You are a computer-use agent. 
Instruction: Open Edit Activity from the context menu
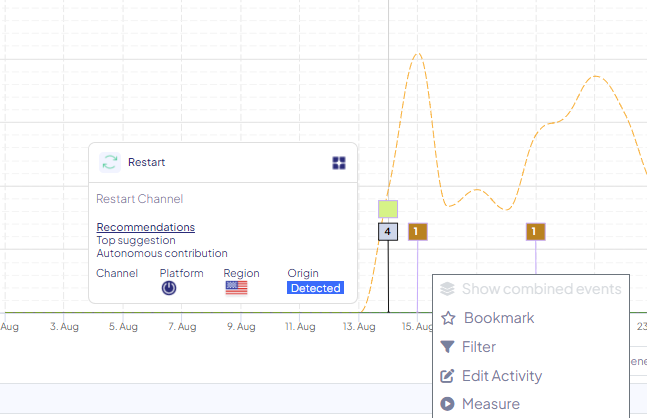[501, 376]
